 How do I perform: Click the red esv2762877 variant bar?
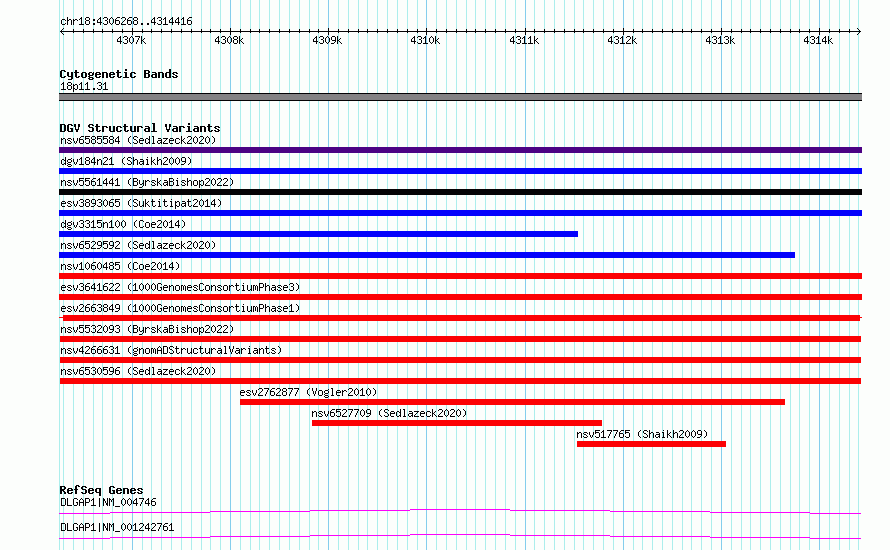pos(513,402)
